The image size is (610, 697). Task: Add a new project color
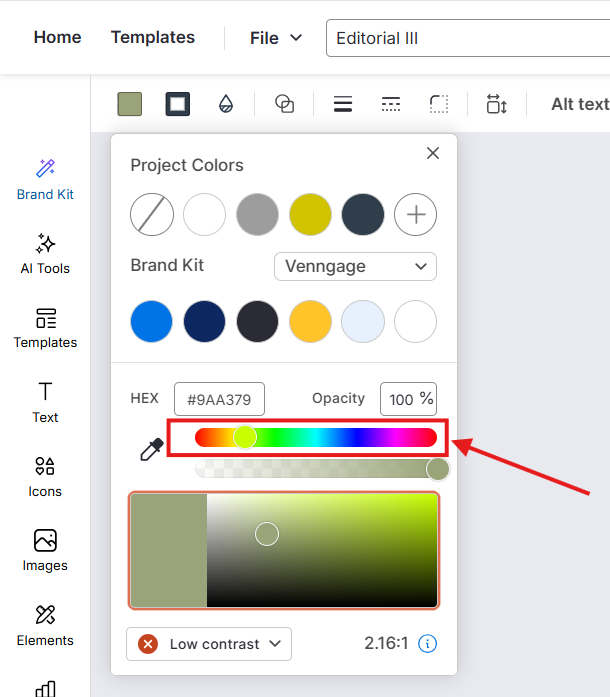415,214
